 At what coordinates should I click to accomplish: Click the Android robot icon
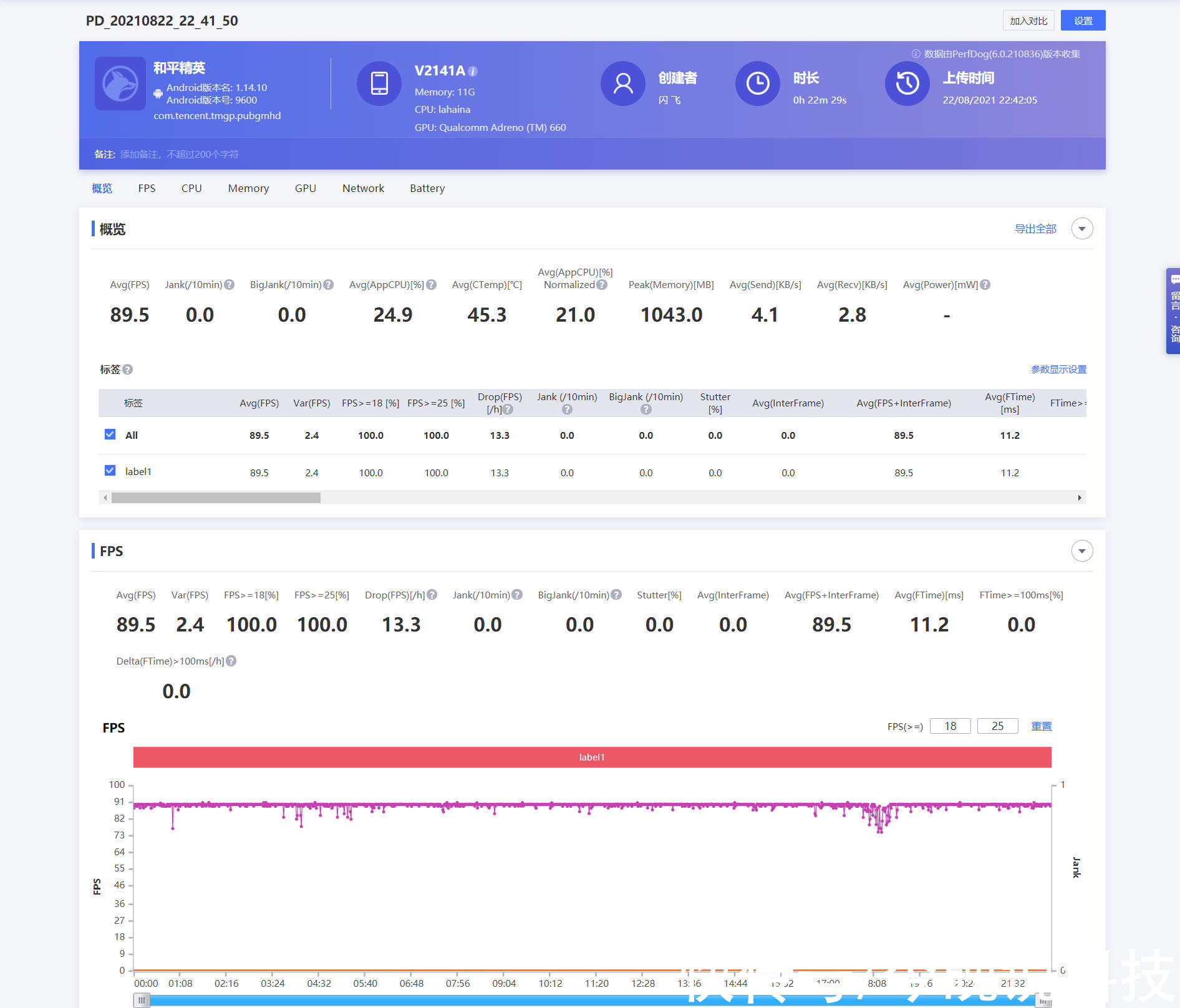click(158, 94)
